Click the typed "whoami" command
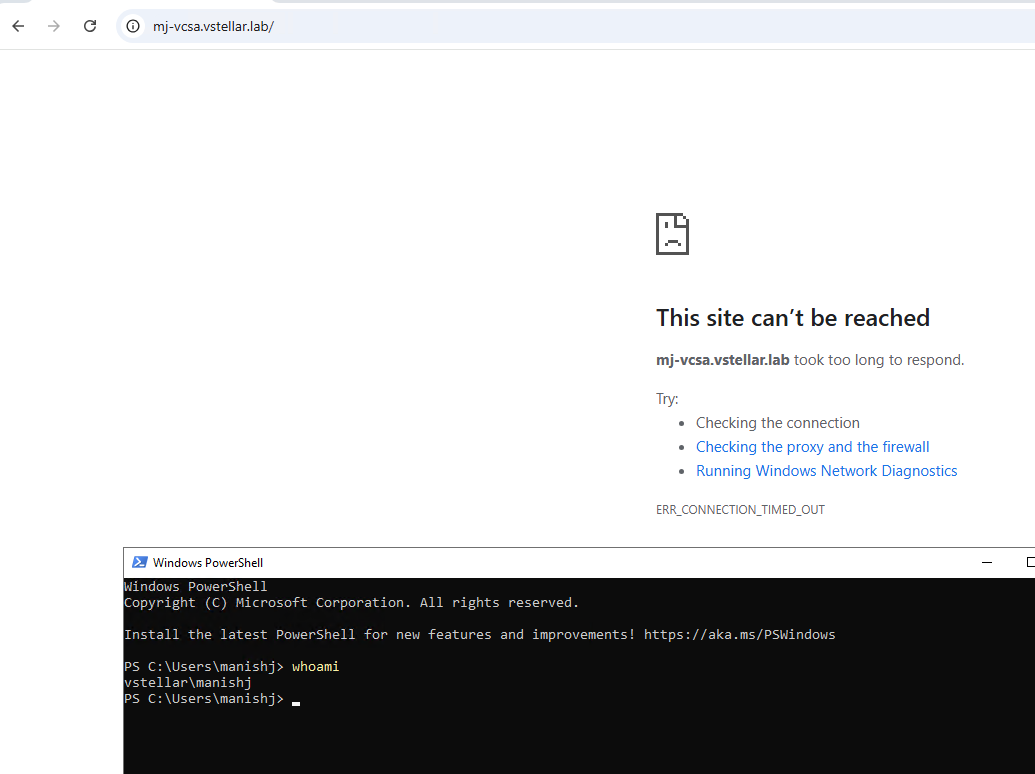The height and width of the screenshot is (774, 1035). pyautogui.click(x=315, y=667)
